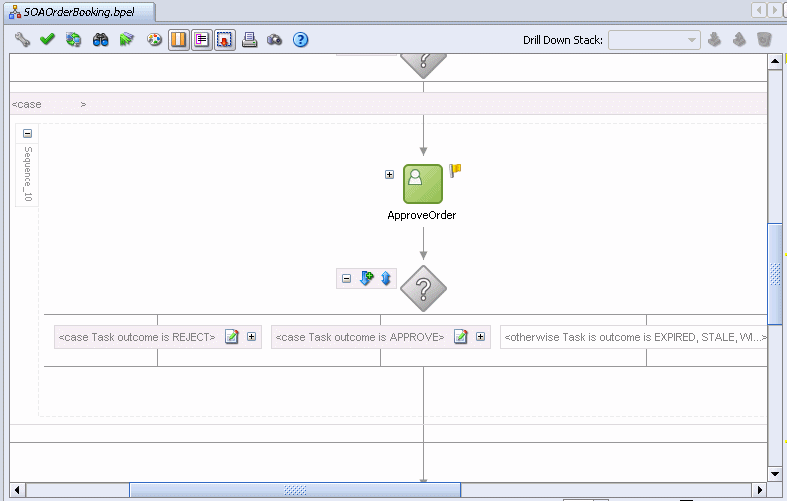Viewport: 787px width, 501px height.
Task: Open help with the blue question mark
Action: tap(300, 40)
